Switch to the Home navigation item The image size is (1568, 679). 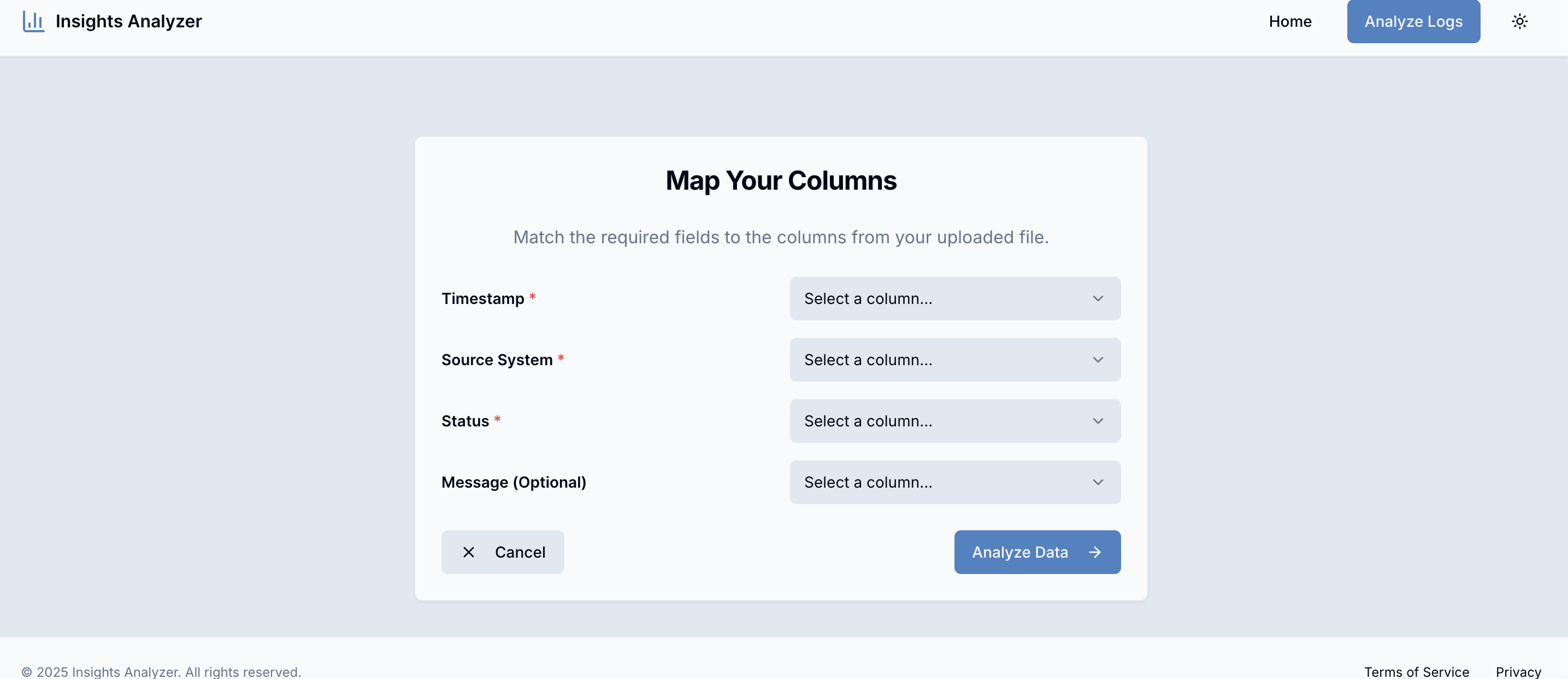tap(1290, 21)
